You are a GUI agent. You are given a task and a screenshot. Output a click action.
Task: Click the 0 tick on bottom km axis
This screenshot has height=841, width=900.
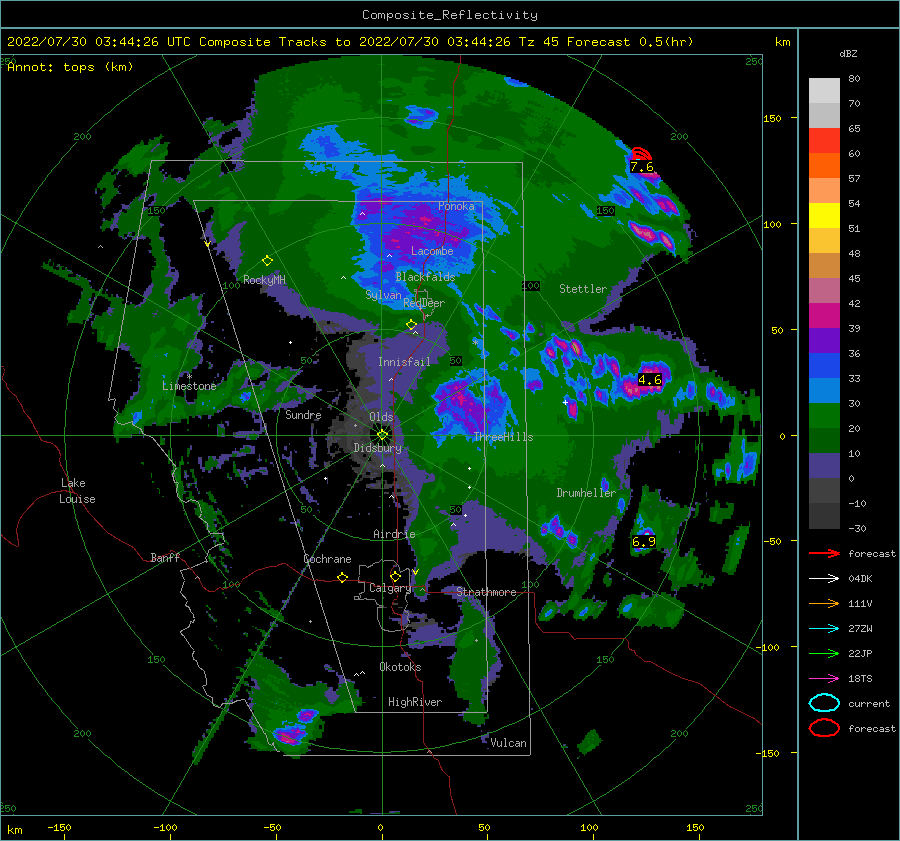coord(381,827)
